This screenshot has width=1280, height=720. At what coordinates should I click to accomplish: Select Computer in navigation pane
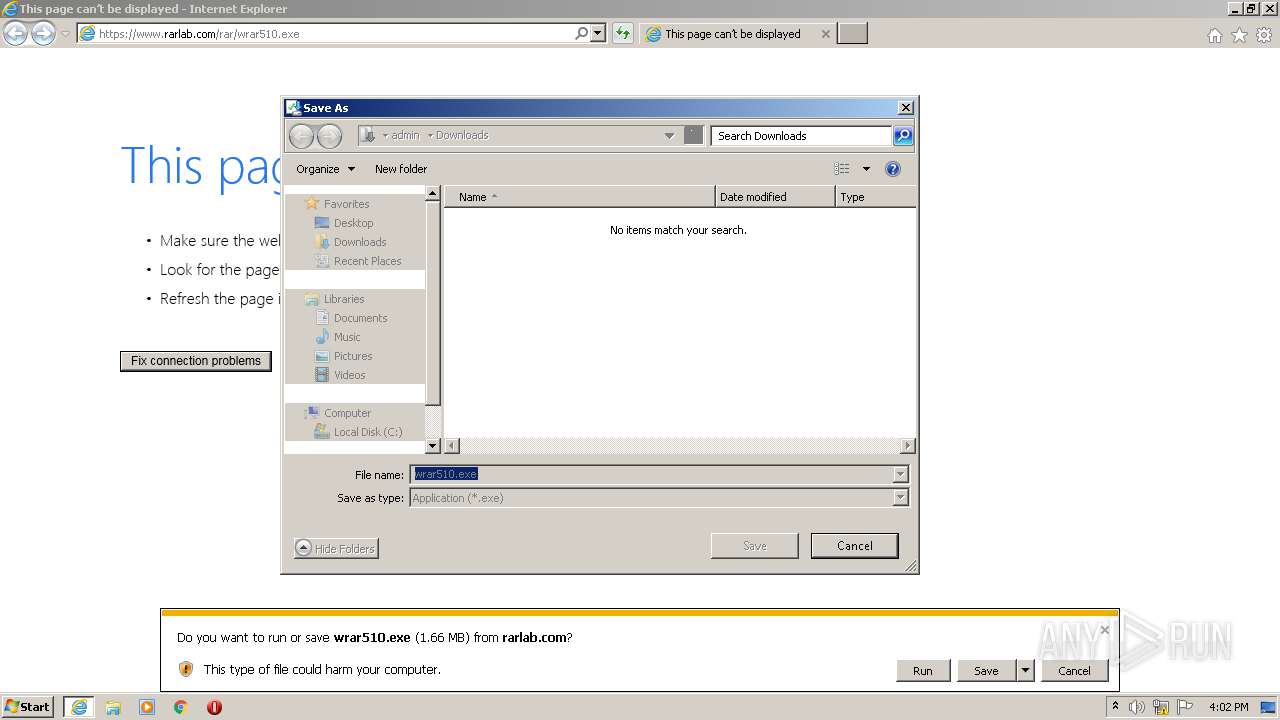(x=347, y=413)
